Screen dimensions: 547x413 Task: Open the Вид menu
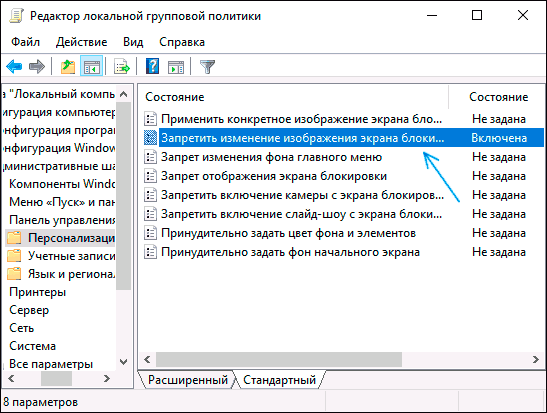point(133,42)
